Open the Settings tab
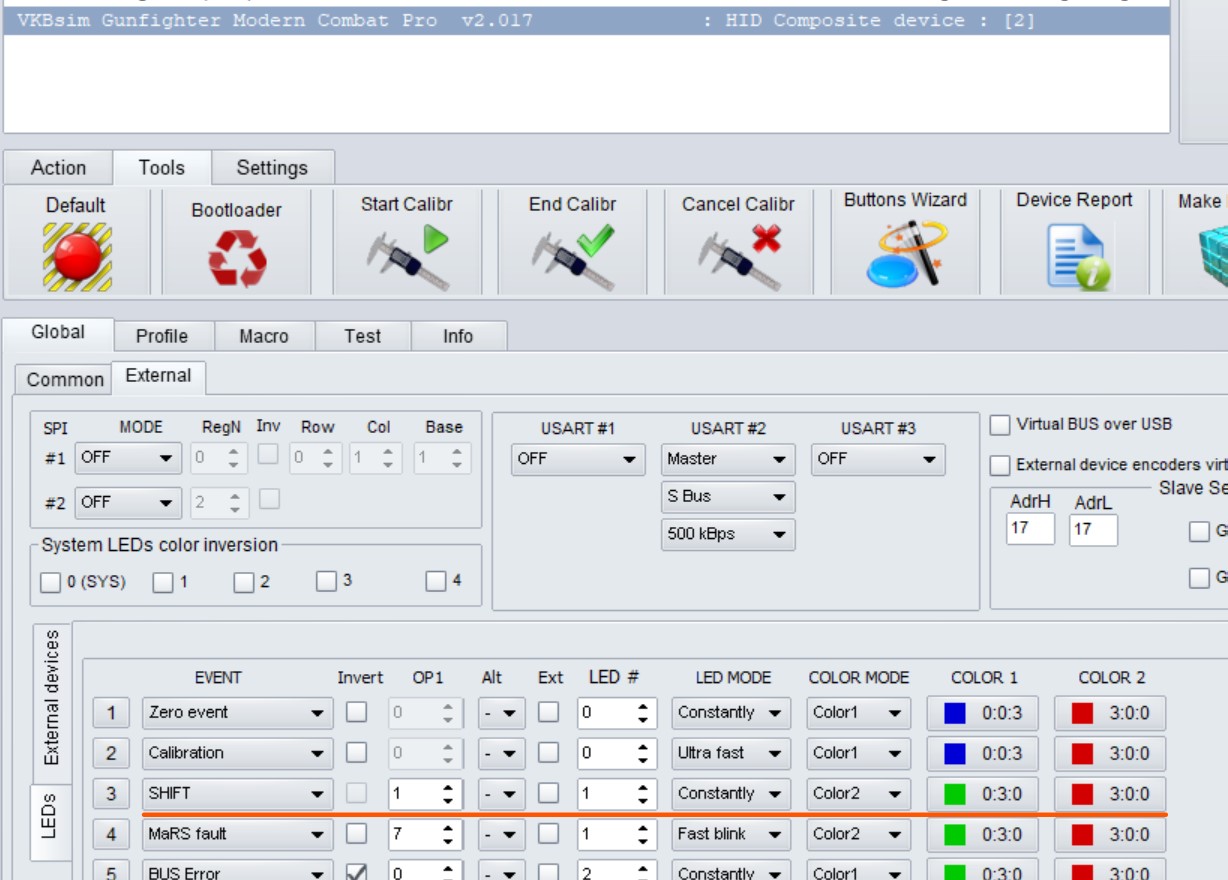The image size is (1228, 880). coord(272,168)
